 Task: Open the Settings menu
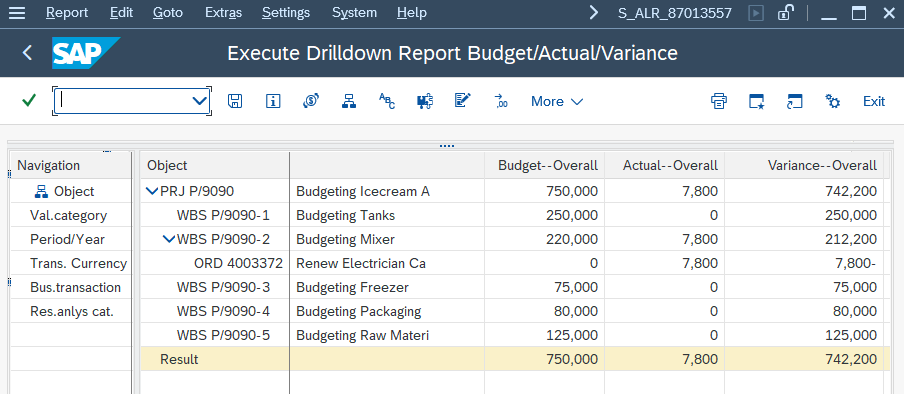tap(286, 12)
